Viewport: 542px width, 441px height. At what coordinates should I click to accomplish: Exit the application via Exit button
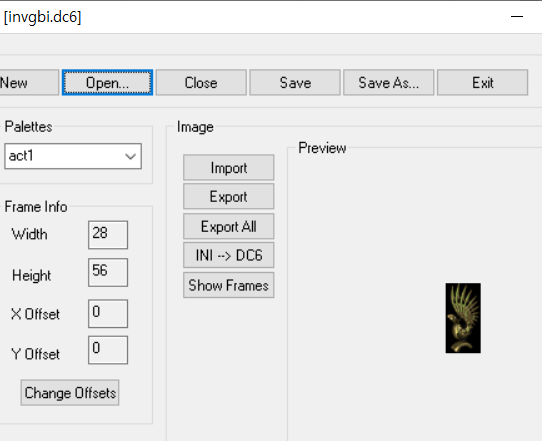tap(483, 83)
